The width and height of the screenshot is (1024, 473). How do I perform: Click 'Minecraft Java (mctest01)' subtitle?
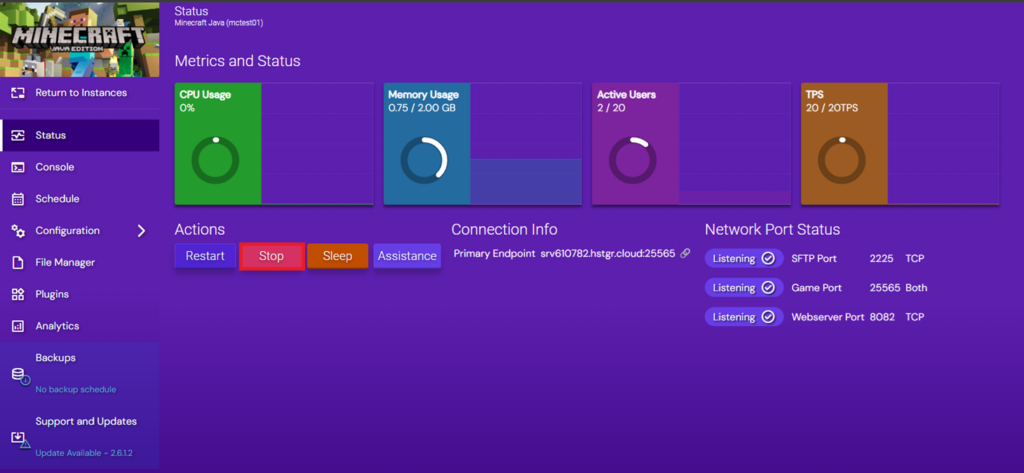[219, 23]
